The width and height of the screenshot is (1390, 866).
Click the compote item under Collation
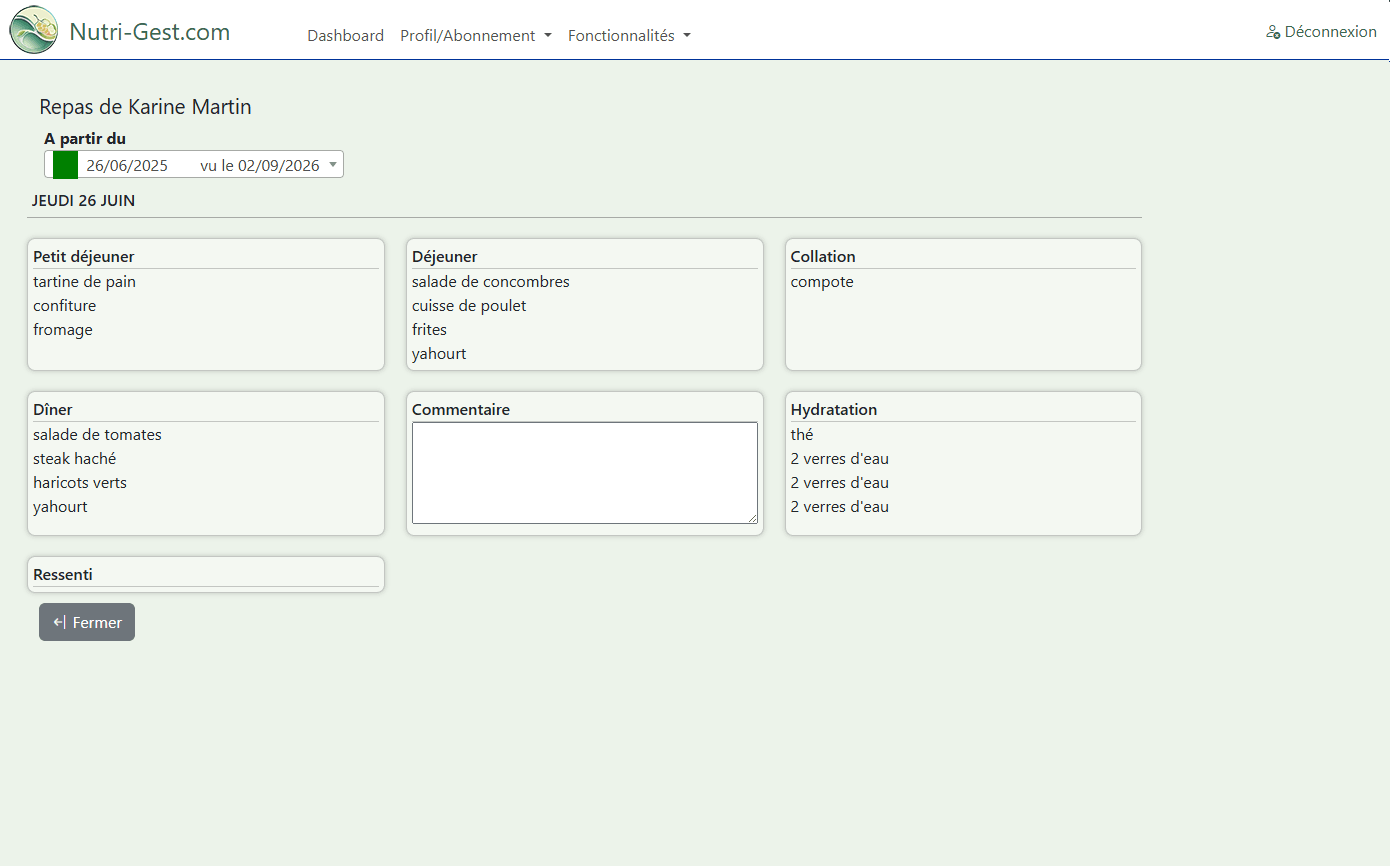point(822,282)
